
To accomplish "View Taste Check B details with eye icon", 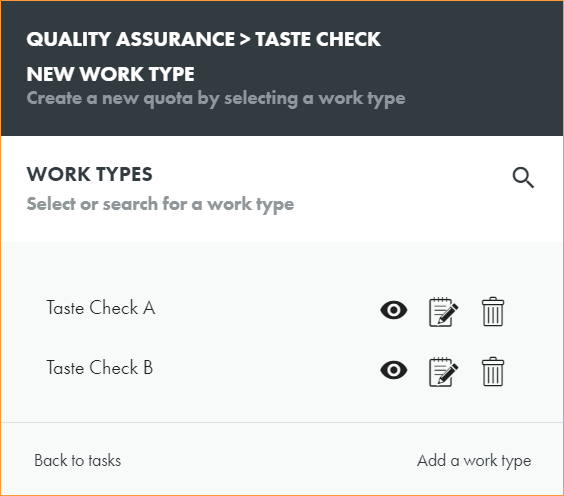I will click(394, 370).
